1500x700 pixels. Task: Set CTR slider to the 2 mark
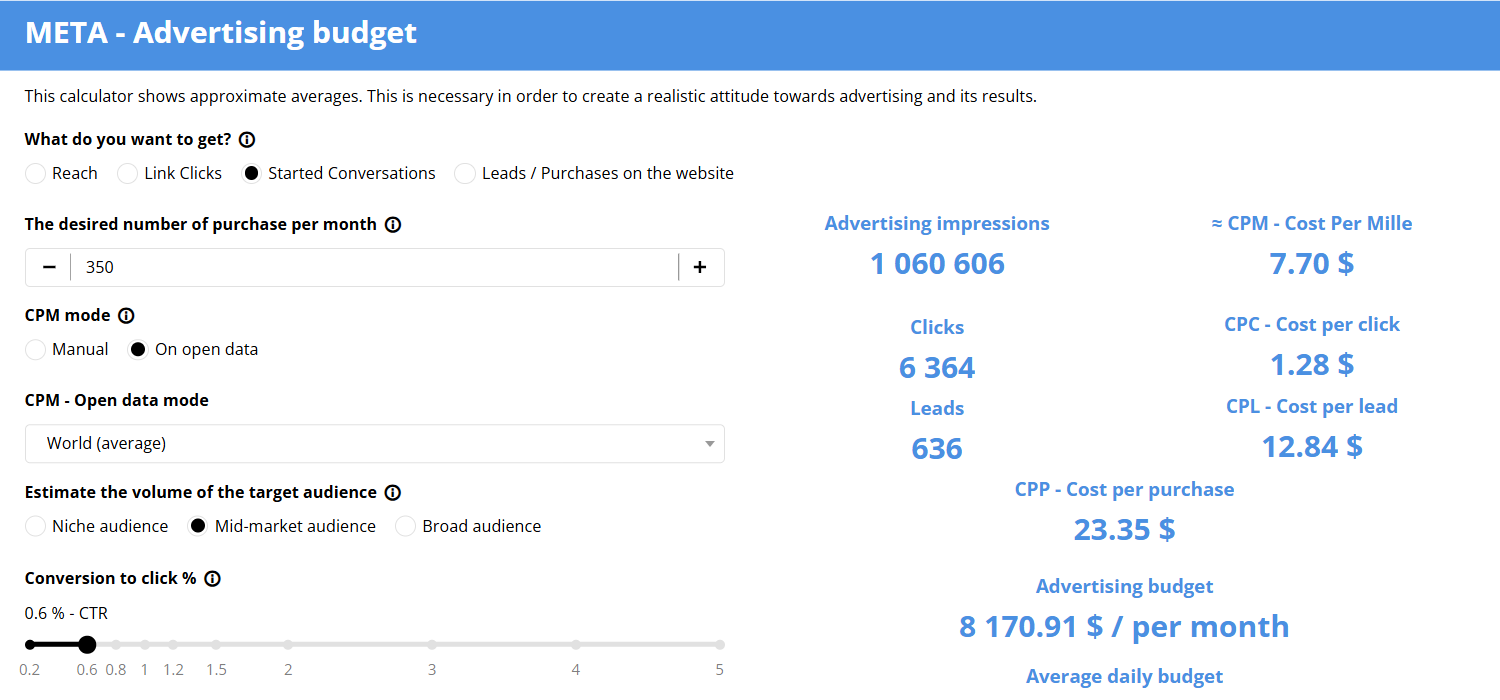(288, 645)
